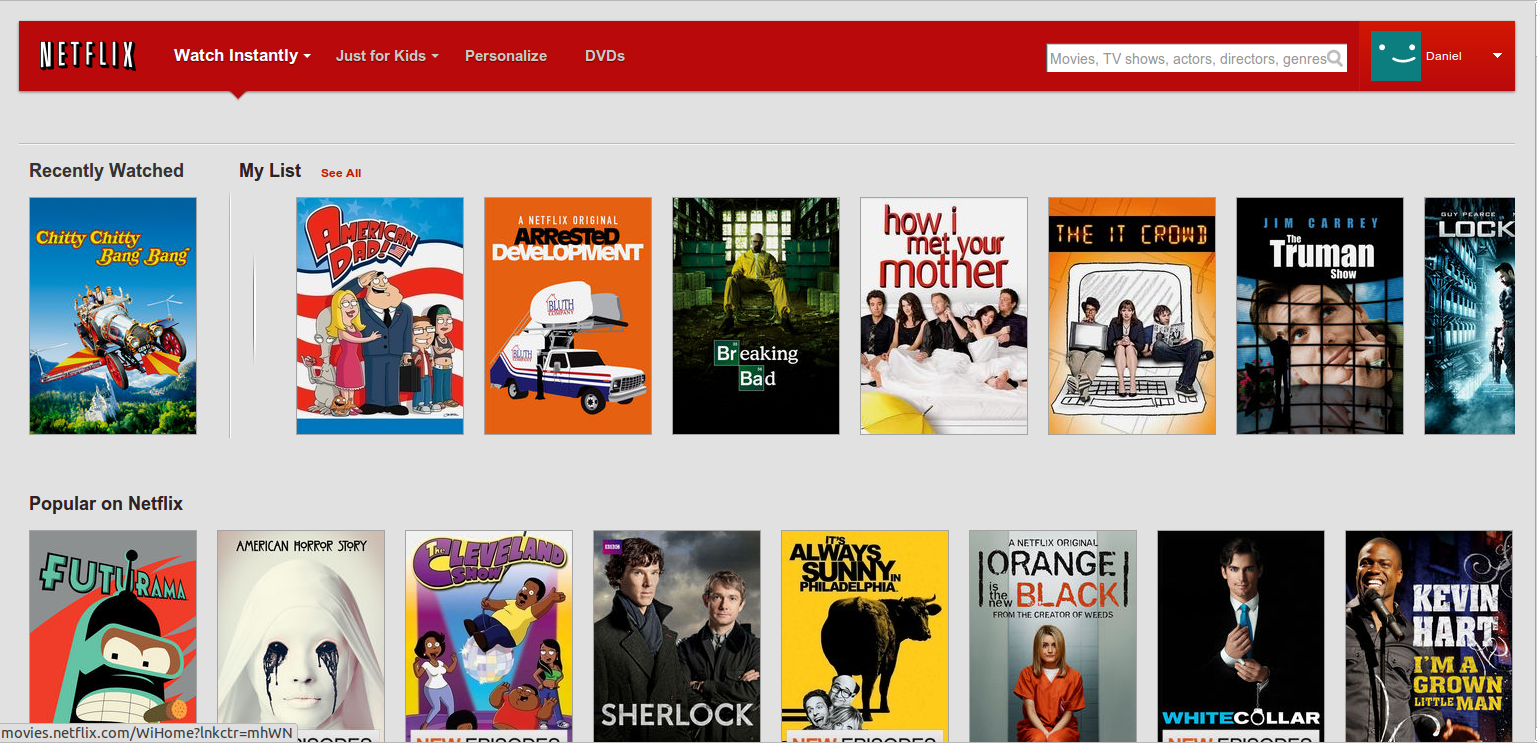Click Daniel's teal smiley profile avatar
The height and width of the screenshot is (743, 1537).
click(x=1396, y=56)
